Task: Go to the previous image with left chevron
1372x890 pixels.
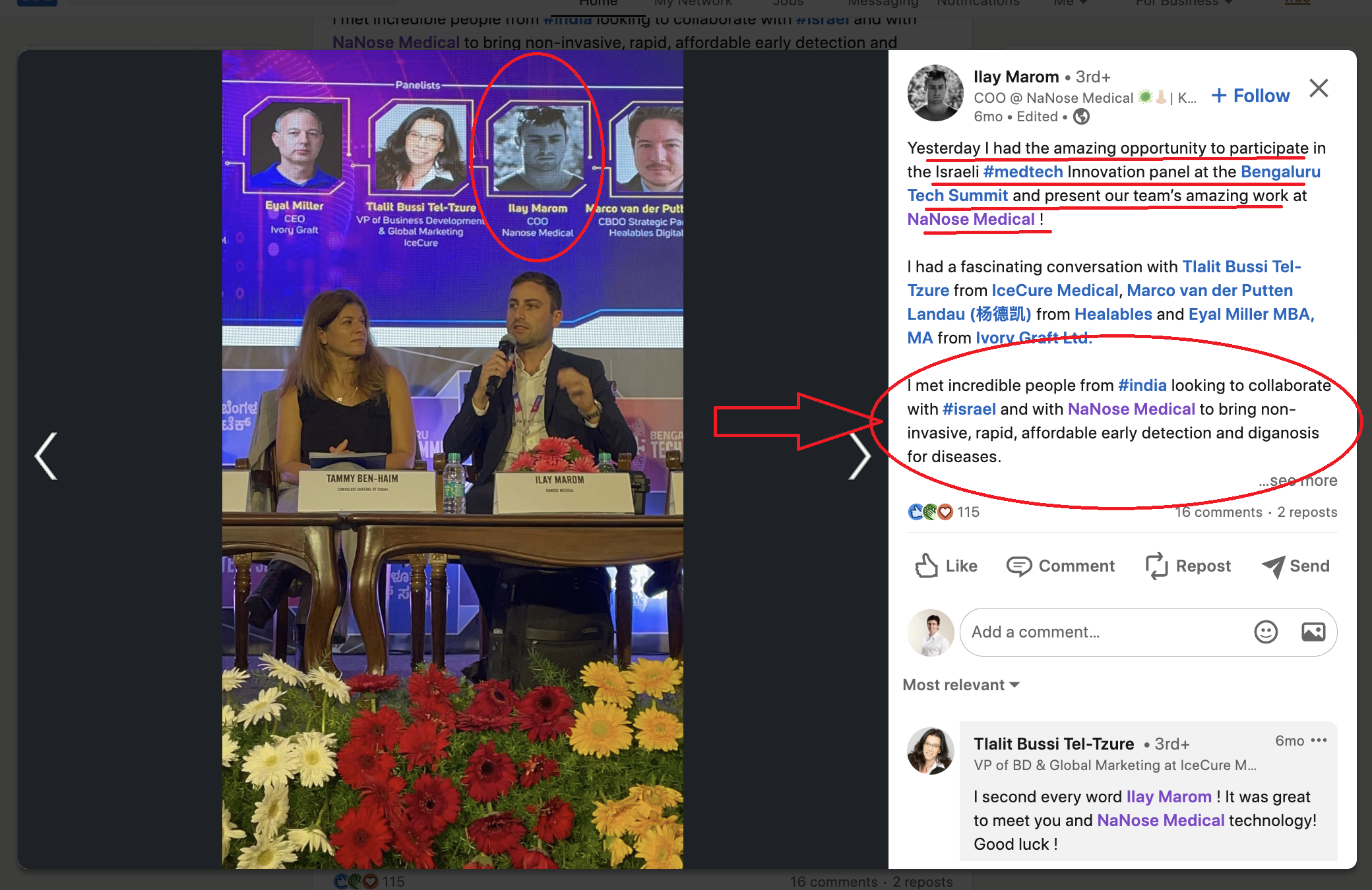Action: 47,456
